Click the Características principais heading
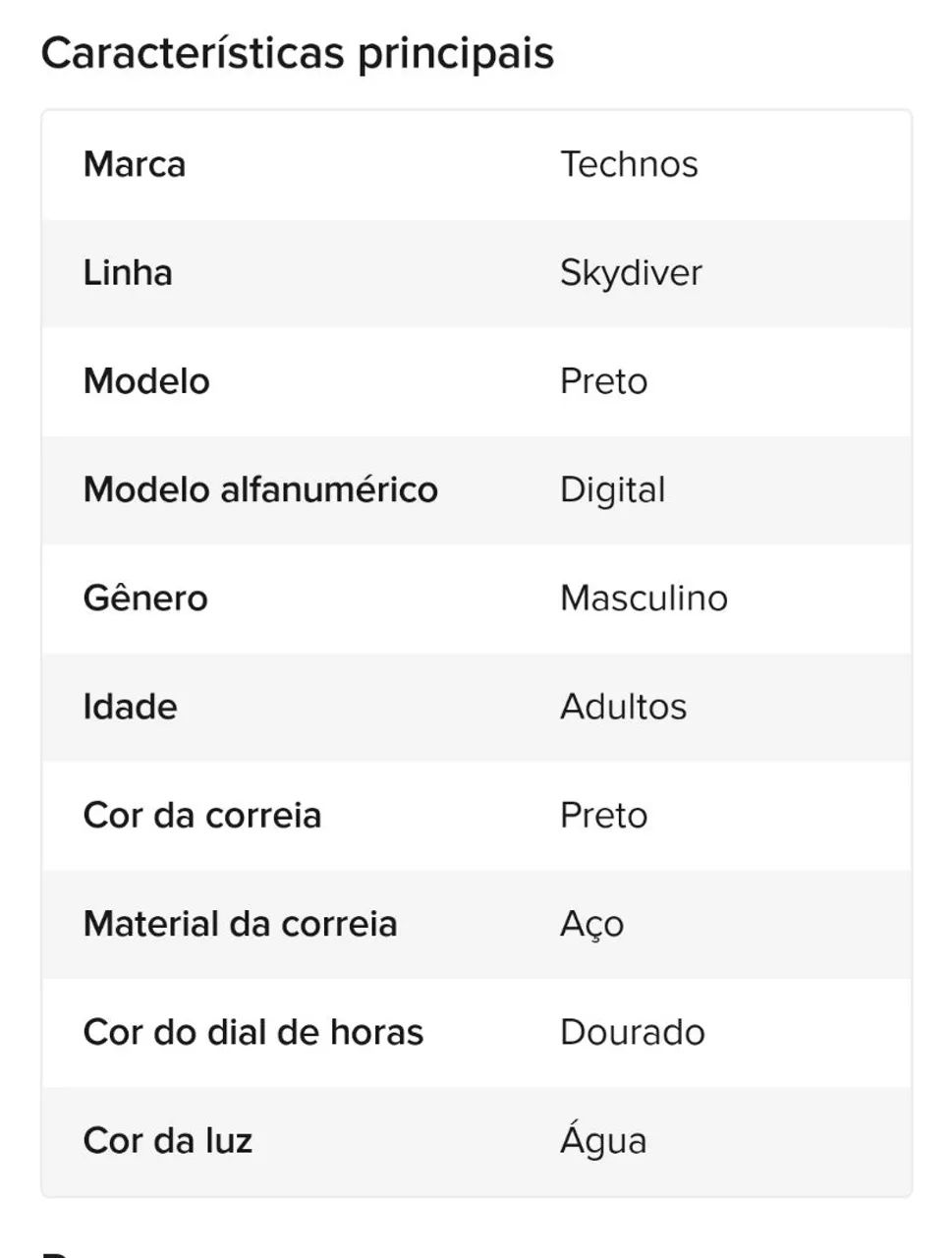The height and width of the screenshot is (1258, 952). click(298, 54)
